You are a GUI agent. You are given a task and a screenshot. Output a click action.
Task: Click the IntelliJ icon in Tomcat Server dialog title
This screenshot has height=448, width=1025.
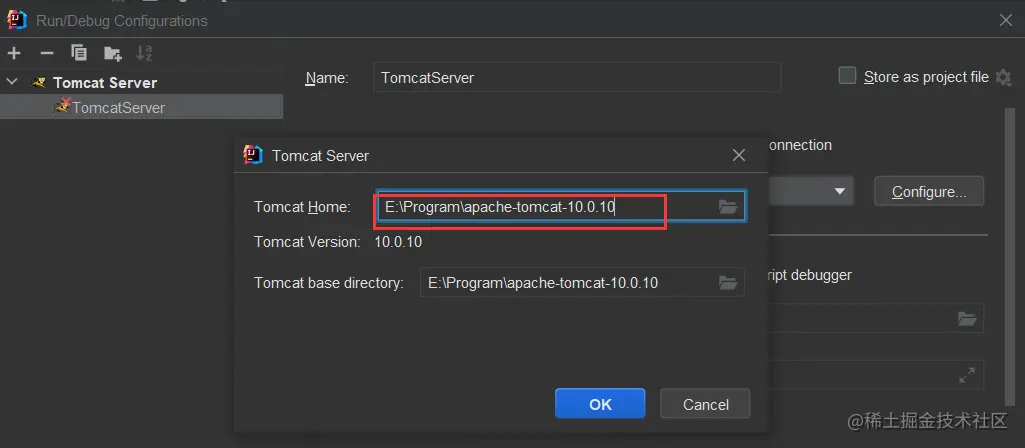pos(252,155)
